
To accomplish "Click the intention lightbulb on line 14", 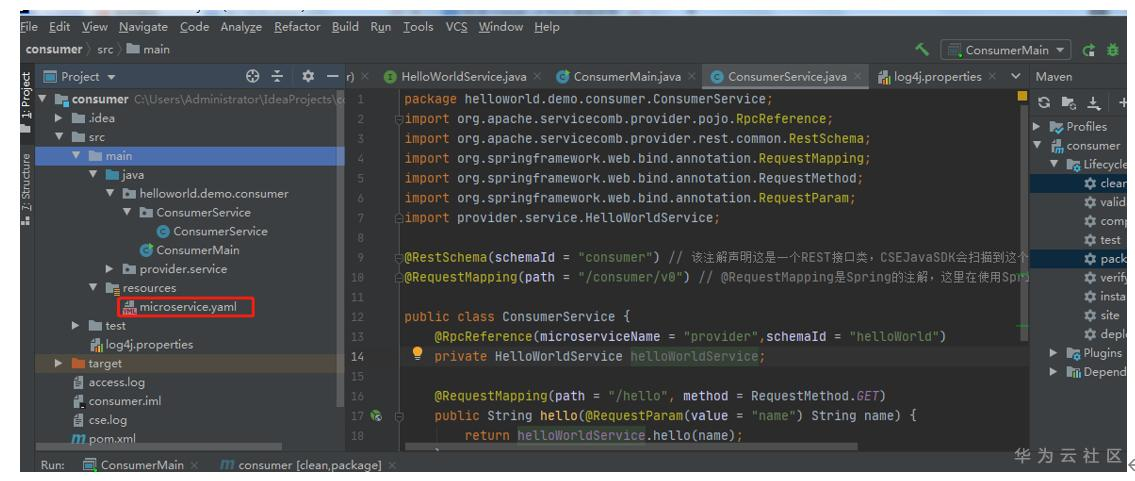I will [417, 353].
